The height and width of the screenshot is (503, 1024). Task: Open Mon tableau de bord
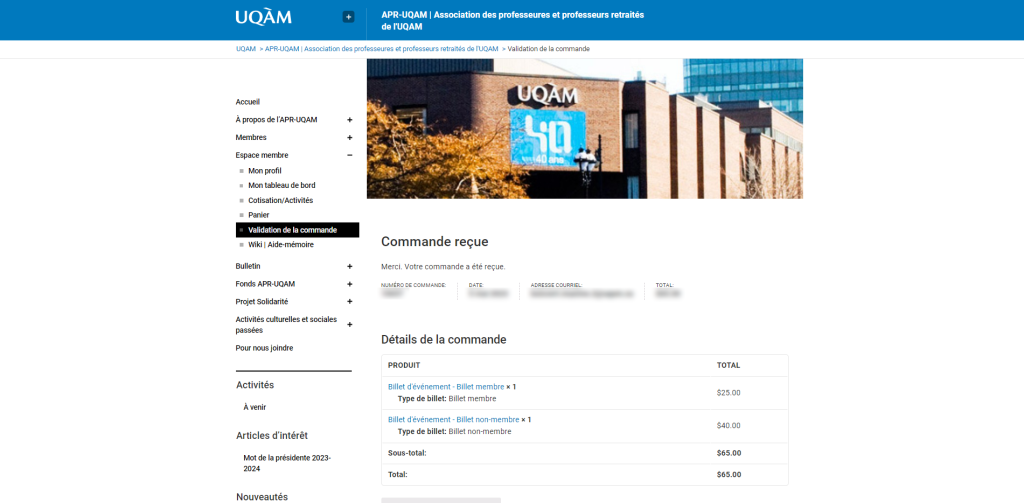281,186
